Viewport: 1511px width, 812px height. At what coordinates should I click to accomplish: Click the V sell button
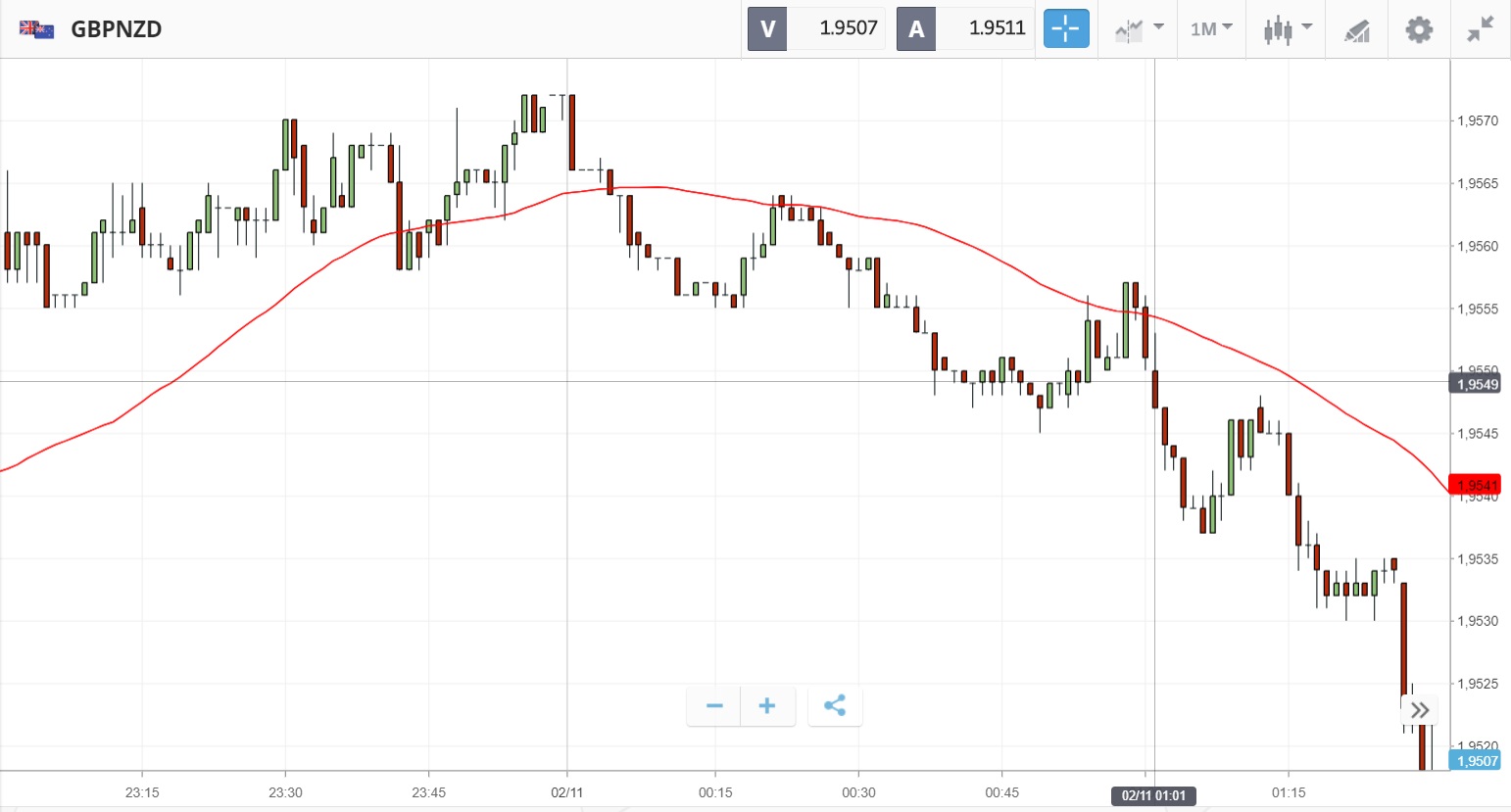pyautogui.click(x=767, y=28)
